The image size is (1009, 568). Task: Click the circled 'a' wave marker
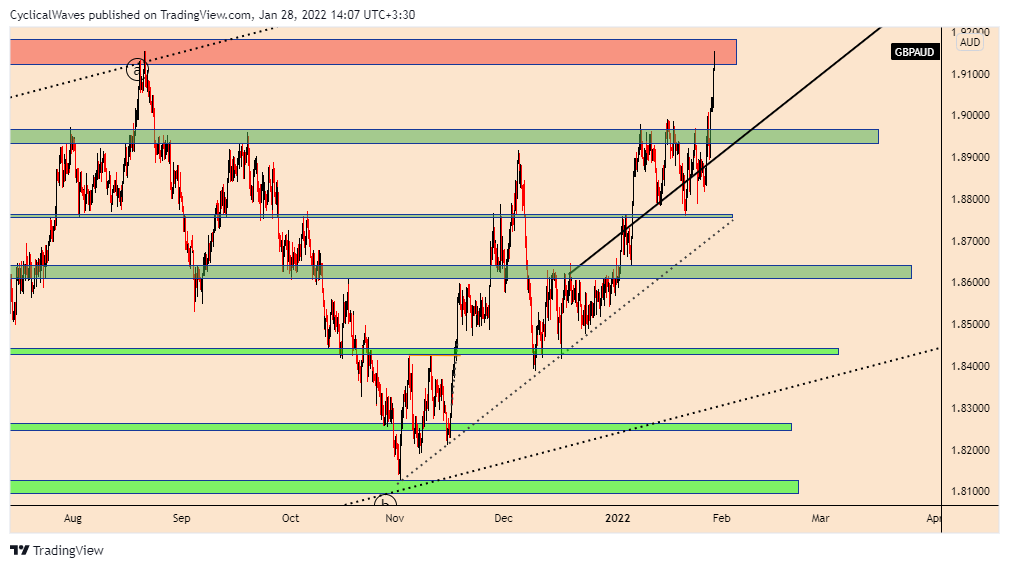[136, 69]
